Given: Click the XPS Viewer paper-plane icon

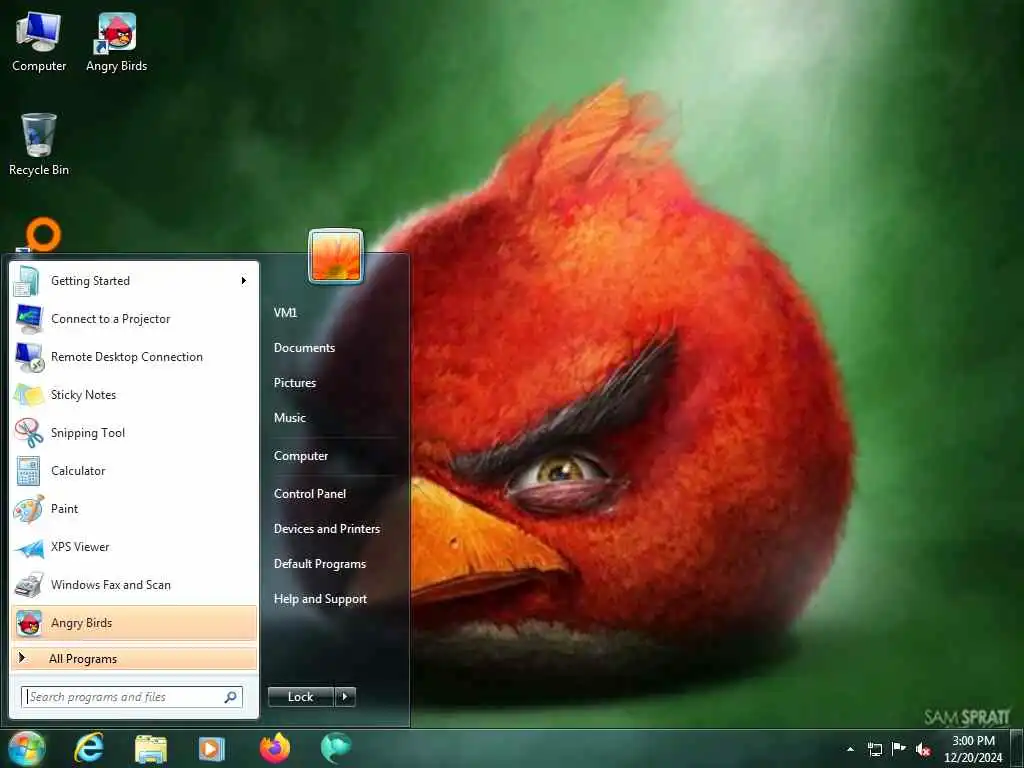Looking at the screenshot, I should [x=29, y=548].
